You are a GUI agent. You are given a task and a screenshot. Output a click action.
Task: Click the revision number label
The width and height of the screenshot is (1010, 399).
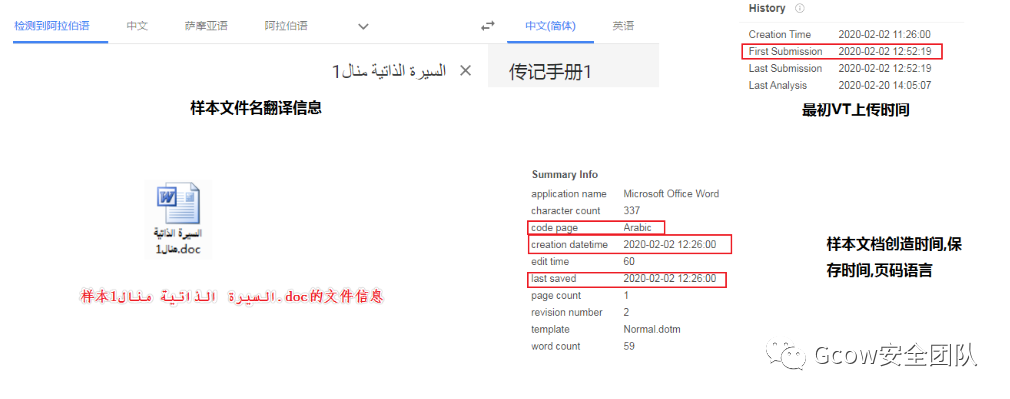(567, 313)
